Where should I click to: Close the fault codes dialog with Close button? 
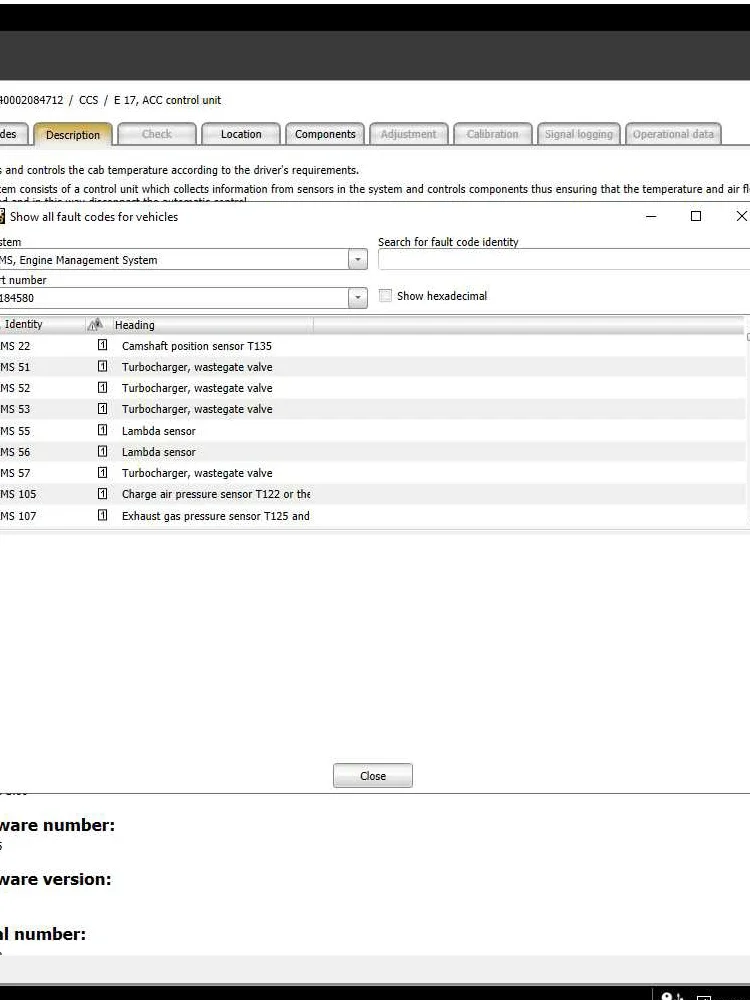click(x=372, y=776)
